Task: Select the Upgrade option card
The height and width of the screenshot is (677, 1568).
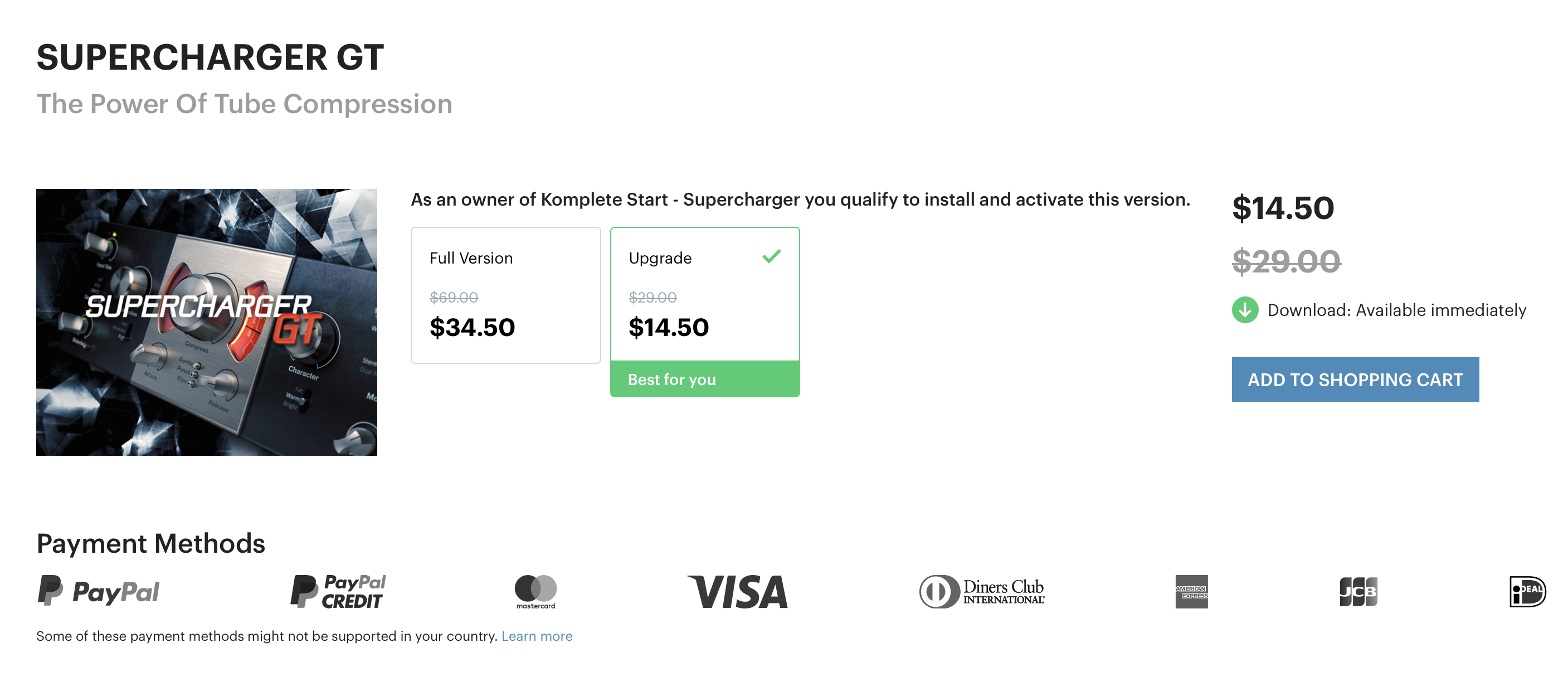Action: coord(705,311)
